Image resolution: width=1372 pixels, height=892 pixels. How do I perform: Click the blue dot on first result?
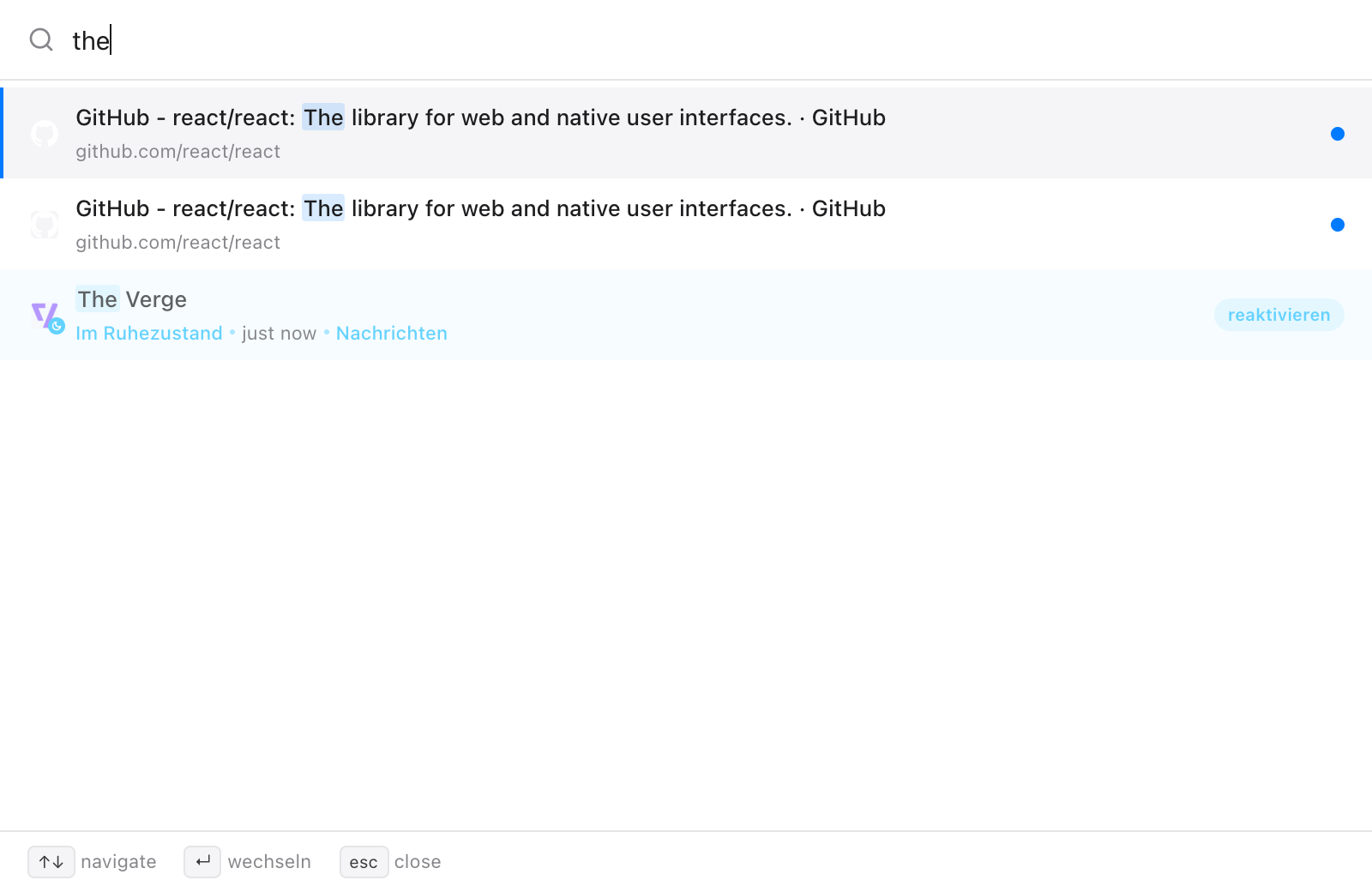click(x=1337, y=134)
